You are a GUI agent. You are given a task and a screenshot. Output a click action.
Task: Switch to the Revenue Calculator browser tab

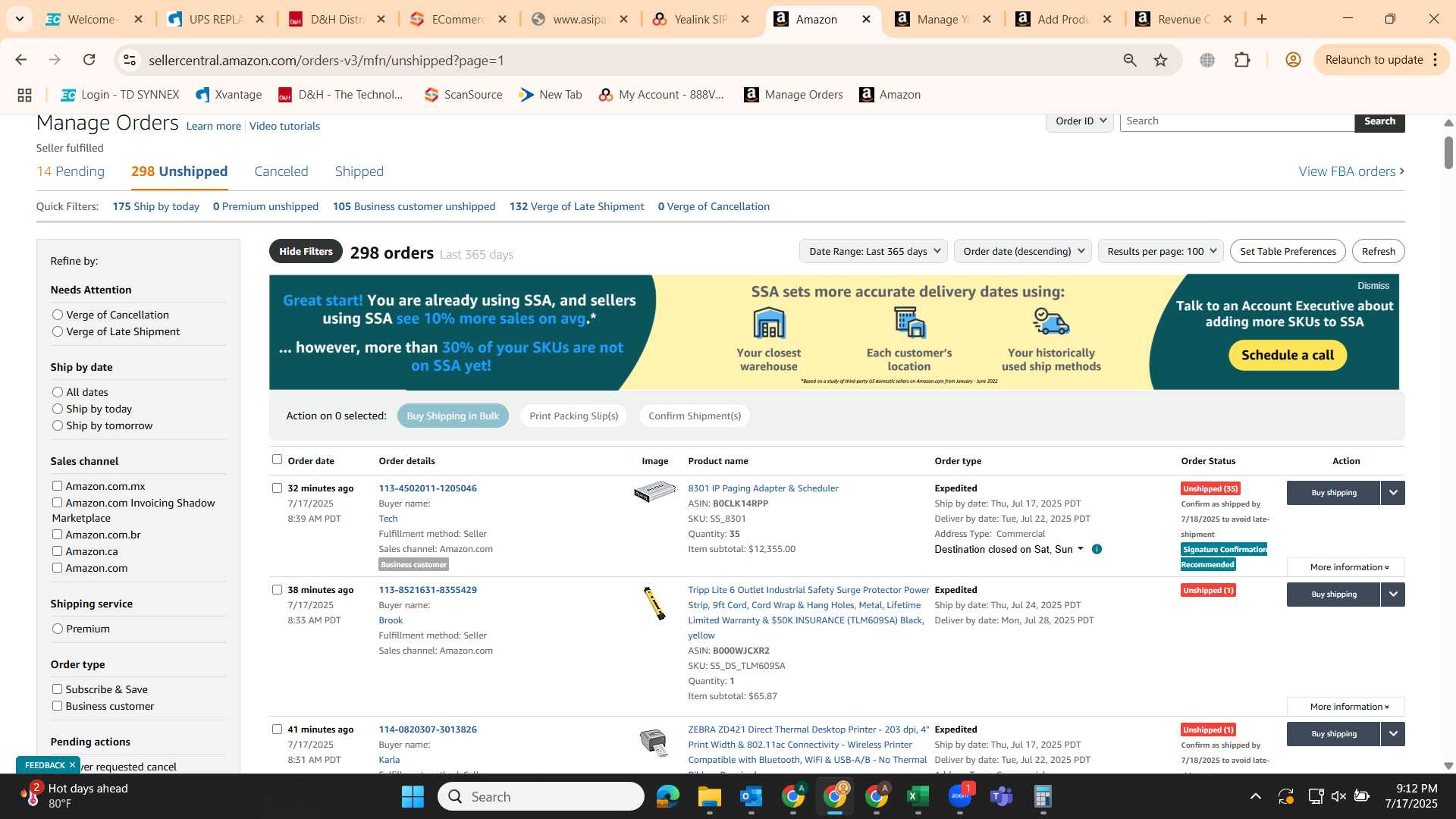tap(1185, 19)
